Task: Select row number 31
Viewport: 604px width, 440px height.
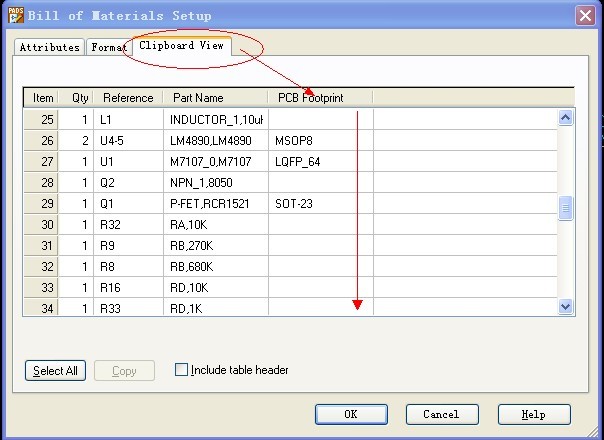Action: point(41,245)
